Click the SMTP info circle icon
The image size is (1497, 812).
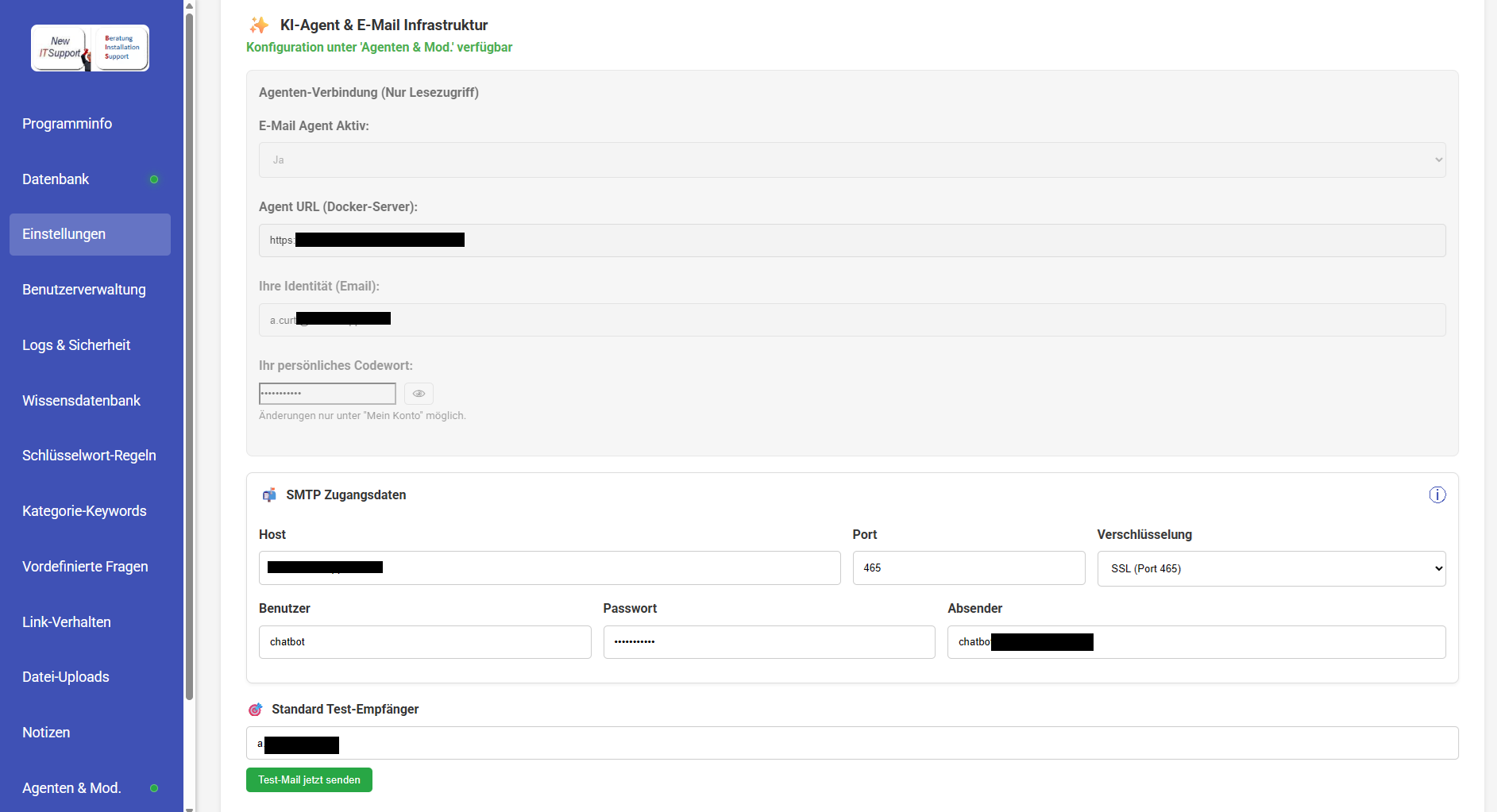click(x=1437, y=495)
